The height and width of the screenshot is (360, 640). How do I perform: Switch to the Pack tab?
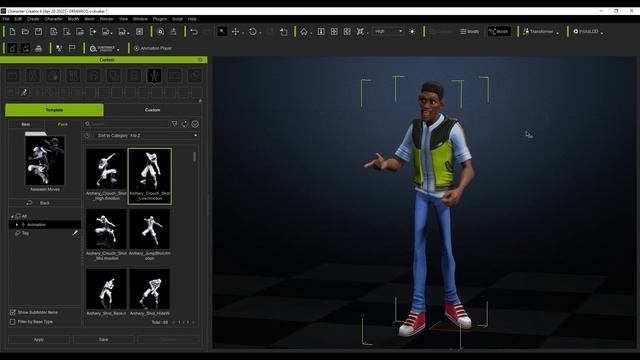(x=62, y=124)
